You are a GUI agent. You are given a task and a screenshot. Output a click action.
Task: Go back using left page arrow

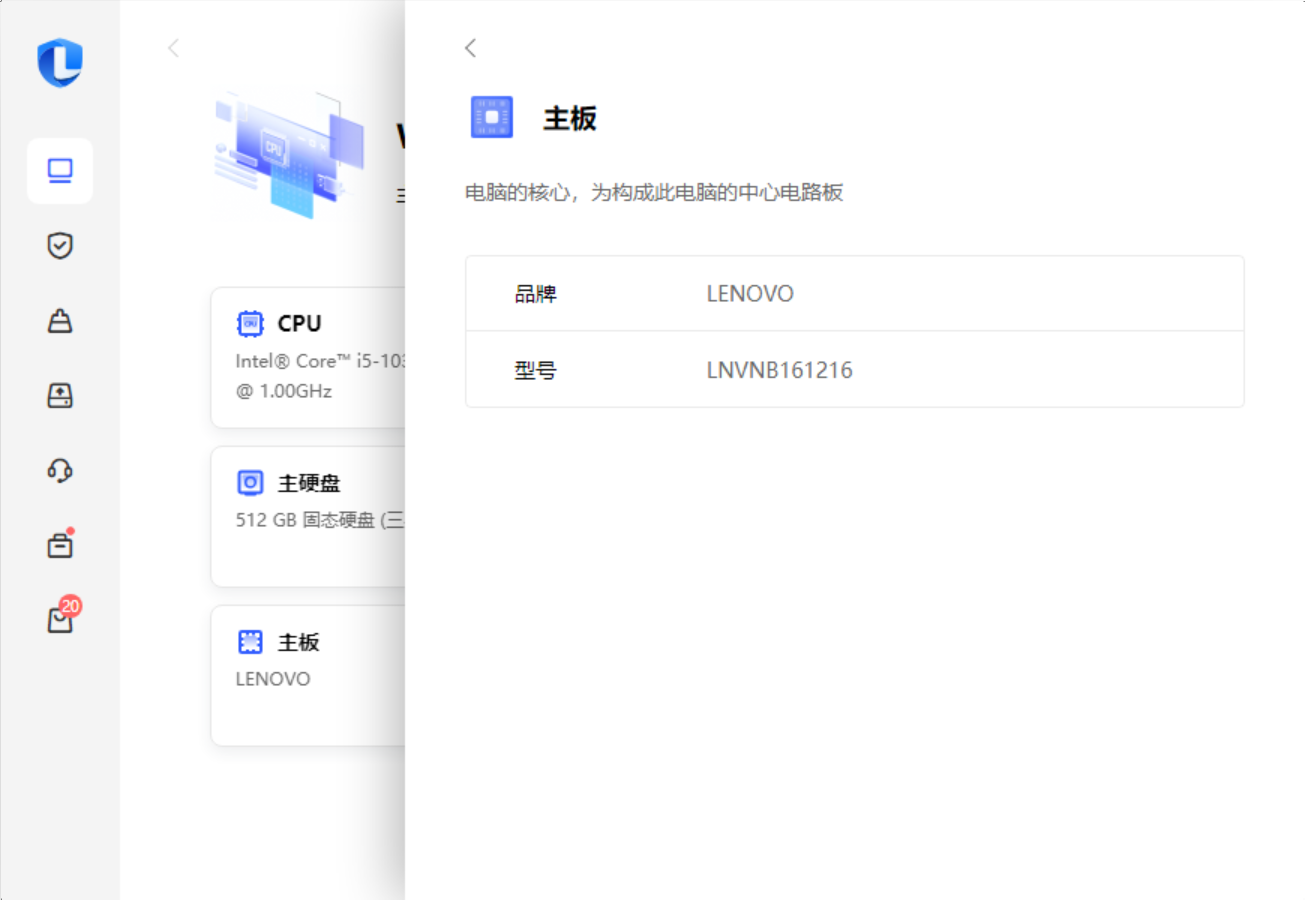(x=174, y=48)
